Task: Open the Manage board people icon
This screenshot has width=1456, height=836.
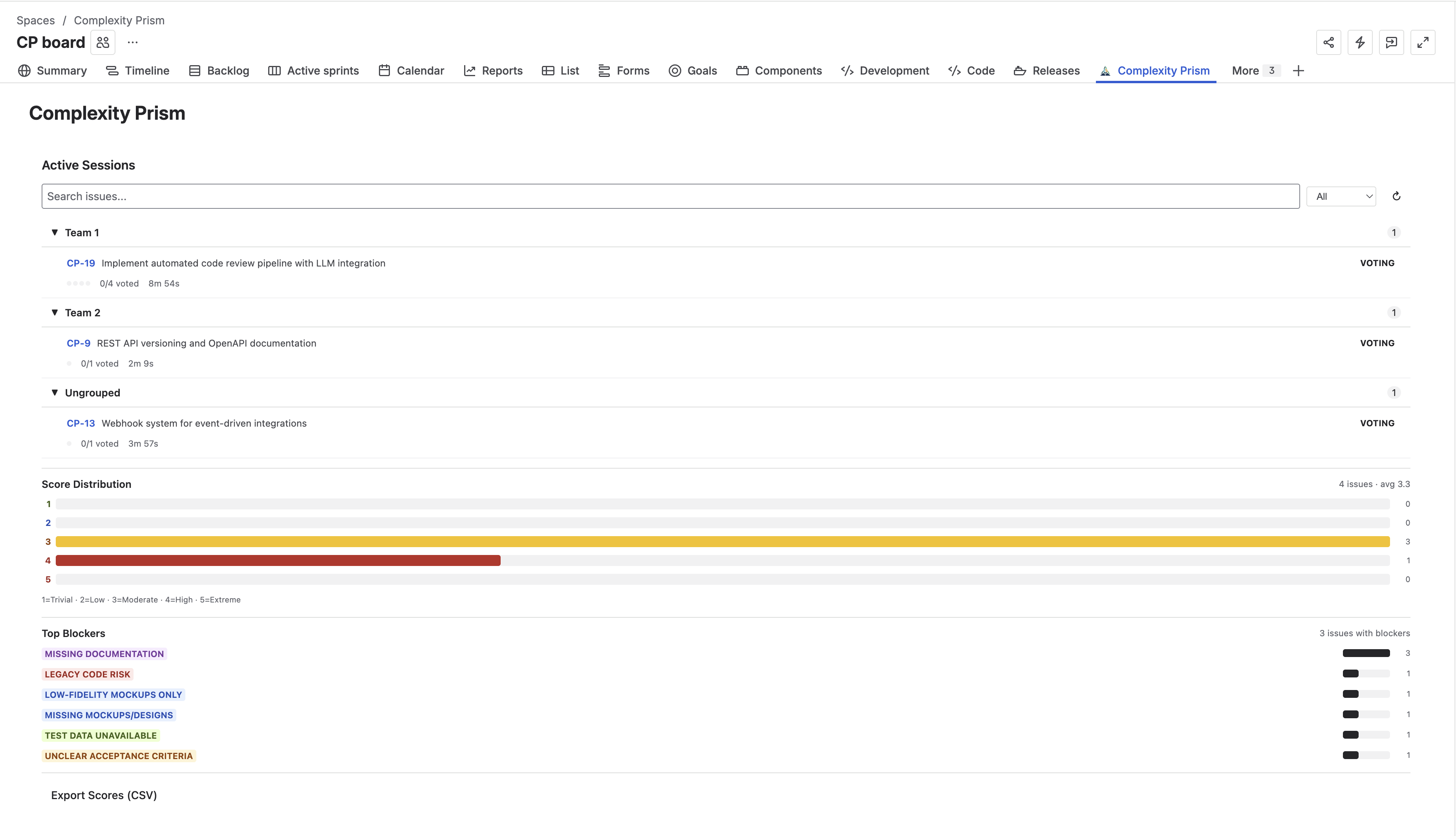Action: (103, 42)
